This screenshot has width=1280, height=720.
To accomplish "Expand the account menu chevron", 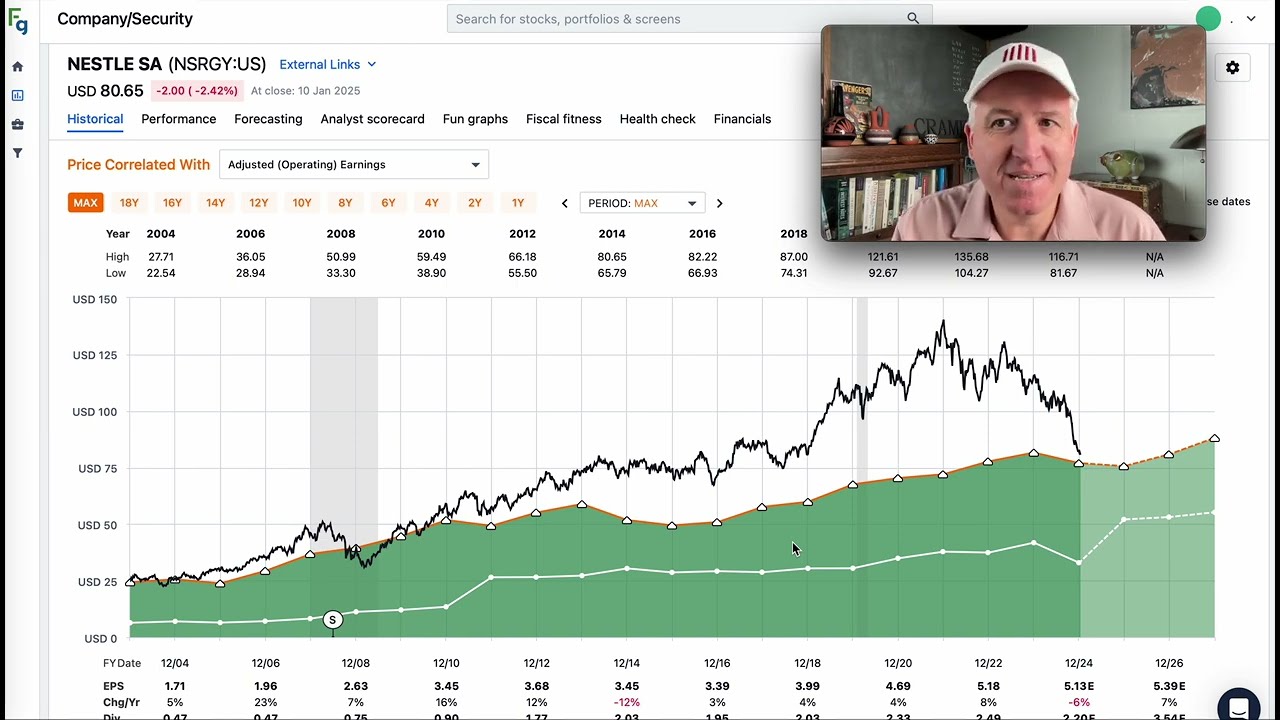I will (x=1250, y=19).
